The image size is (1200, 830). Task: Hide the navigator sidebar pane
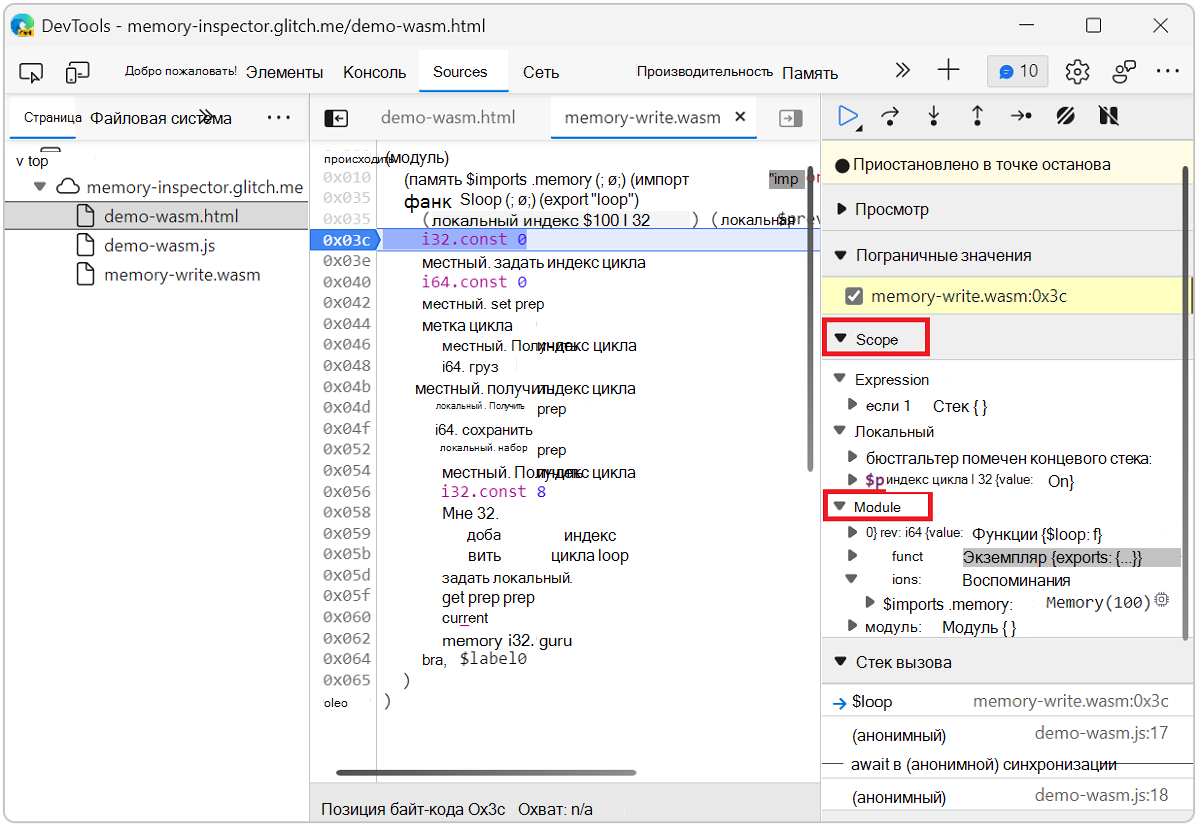tap(336, 119)
